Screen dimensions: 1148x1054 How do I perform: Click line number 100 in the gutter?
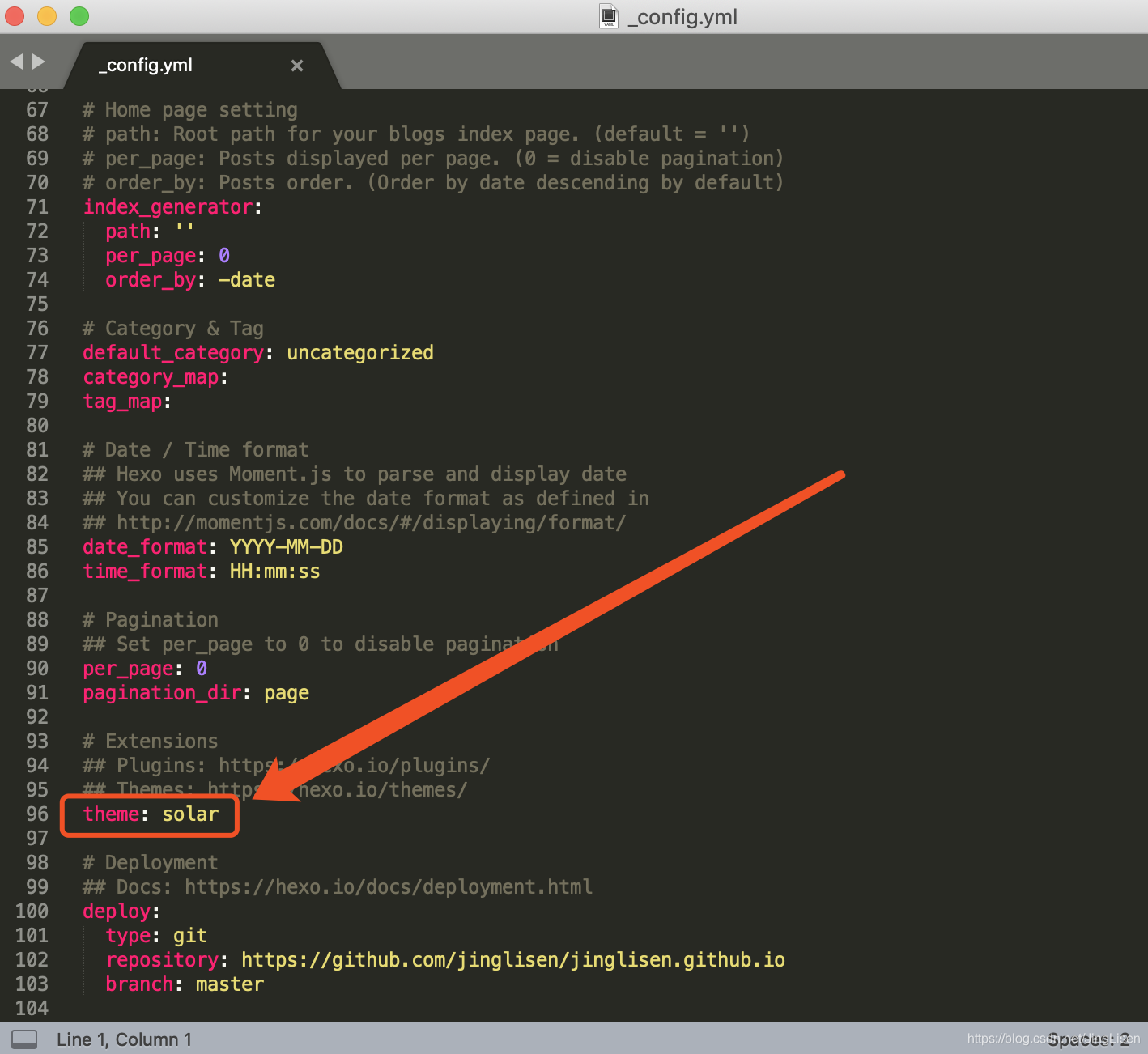[32, 912]
